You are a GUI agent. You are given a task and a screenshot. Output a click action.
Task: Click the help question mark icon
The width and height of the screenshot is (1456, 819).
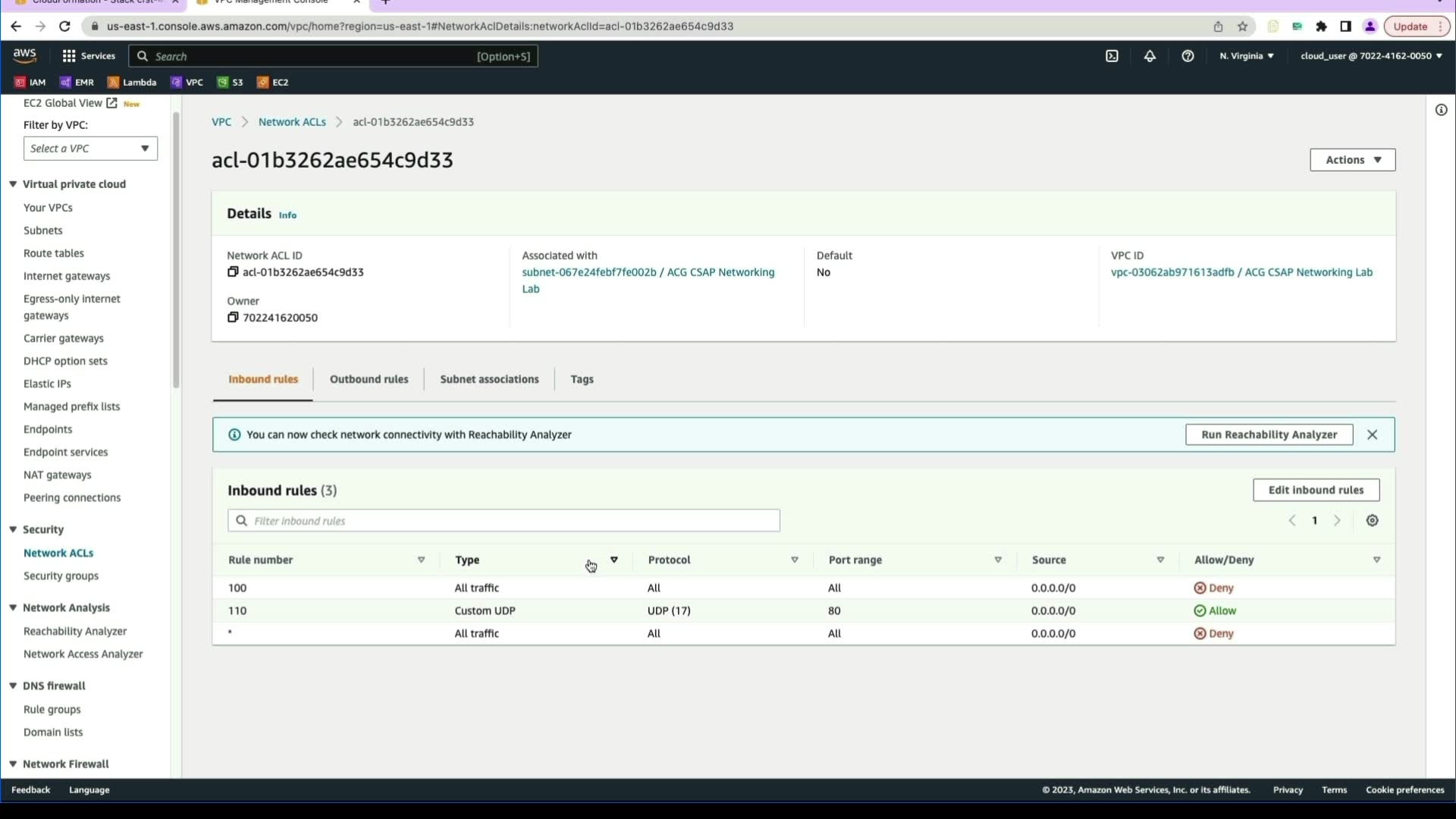[1188, 56]
